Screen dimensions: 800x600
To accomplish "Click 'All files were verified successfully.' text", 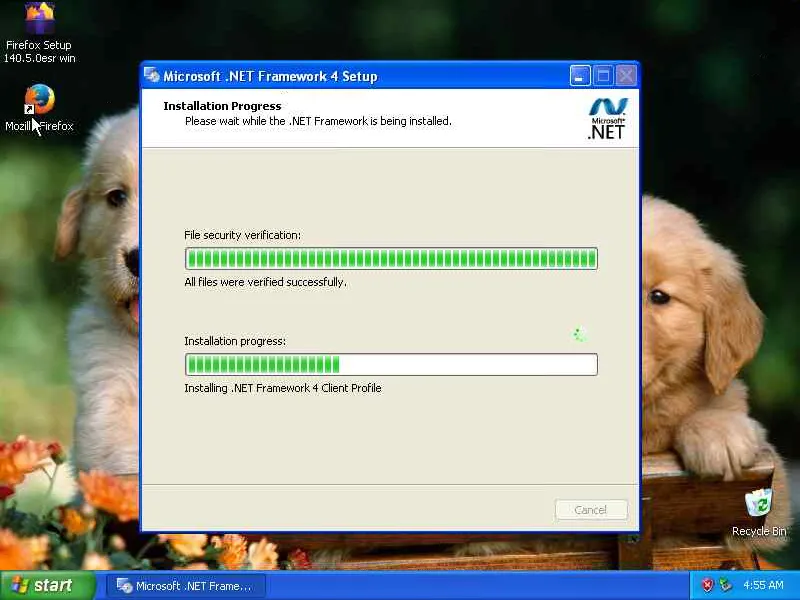I will tap(265, 282).
